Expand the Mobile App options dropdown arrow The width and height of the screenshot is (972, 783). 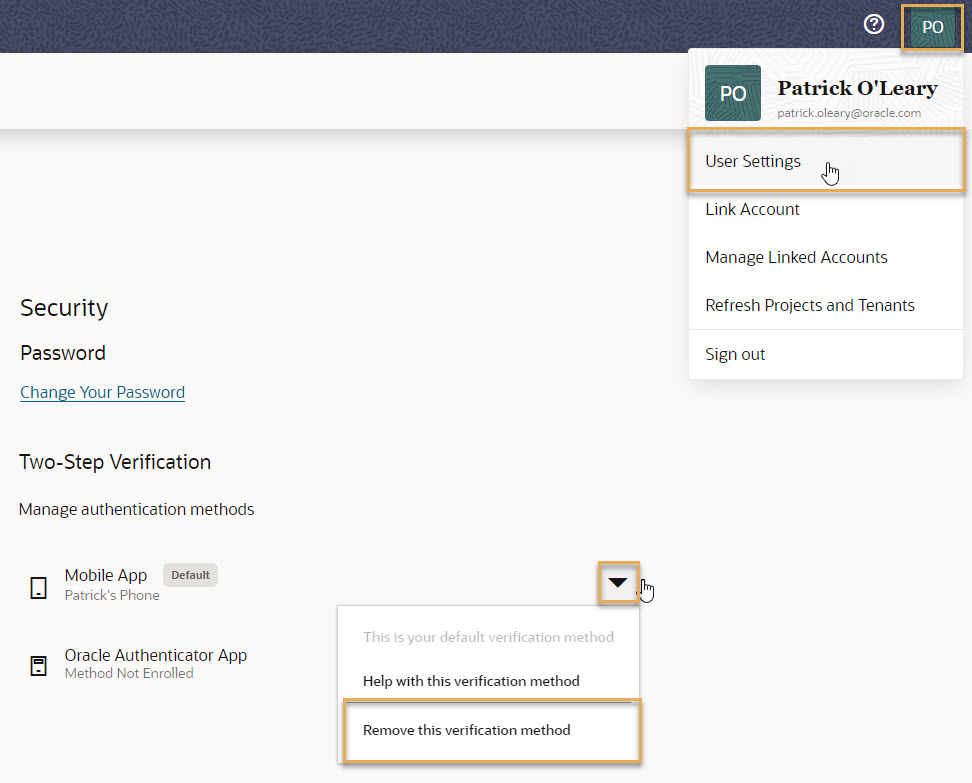618,583
